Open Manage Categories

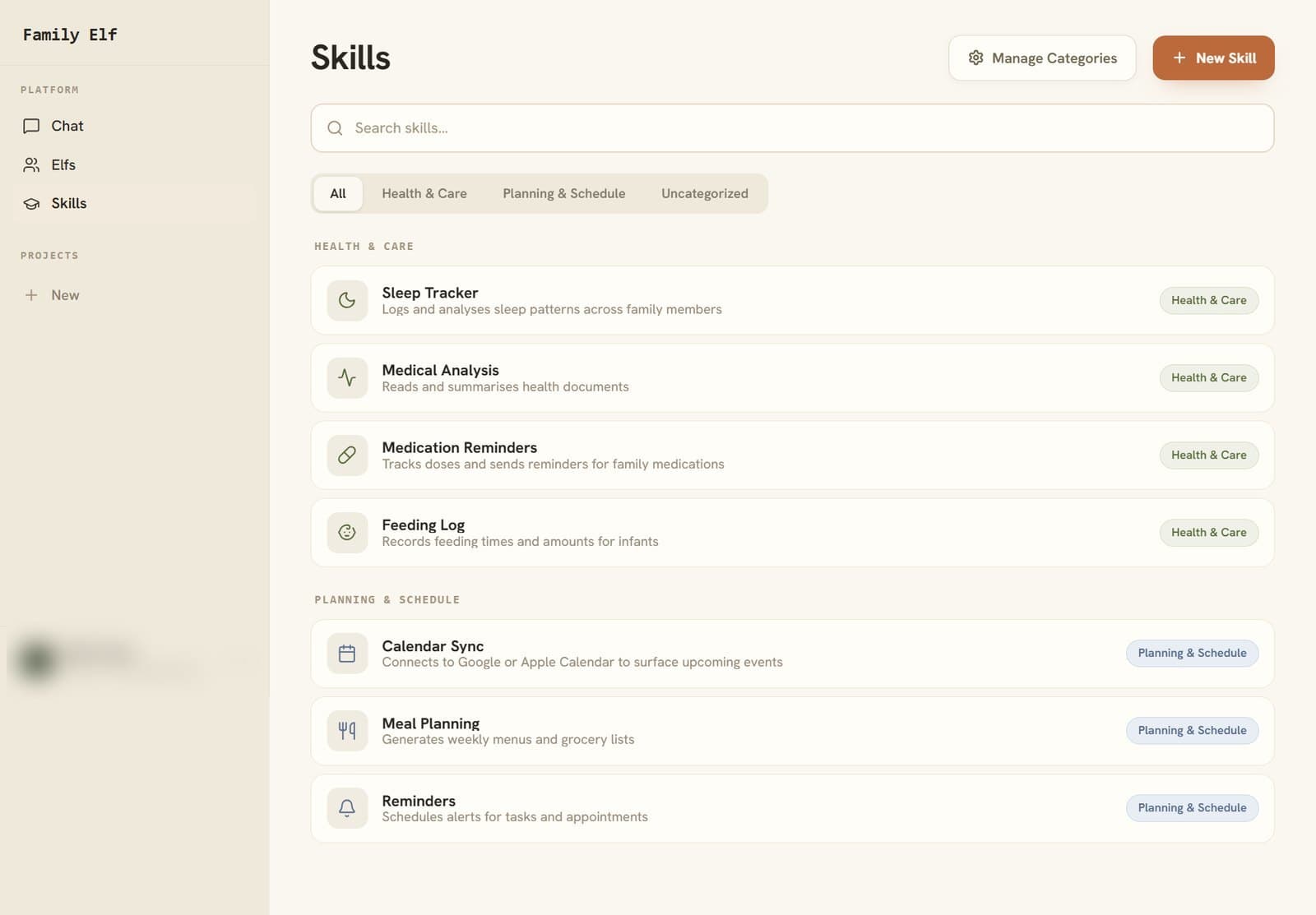click(x=1042, y=58)
